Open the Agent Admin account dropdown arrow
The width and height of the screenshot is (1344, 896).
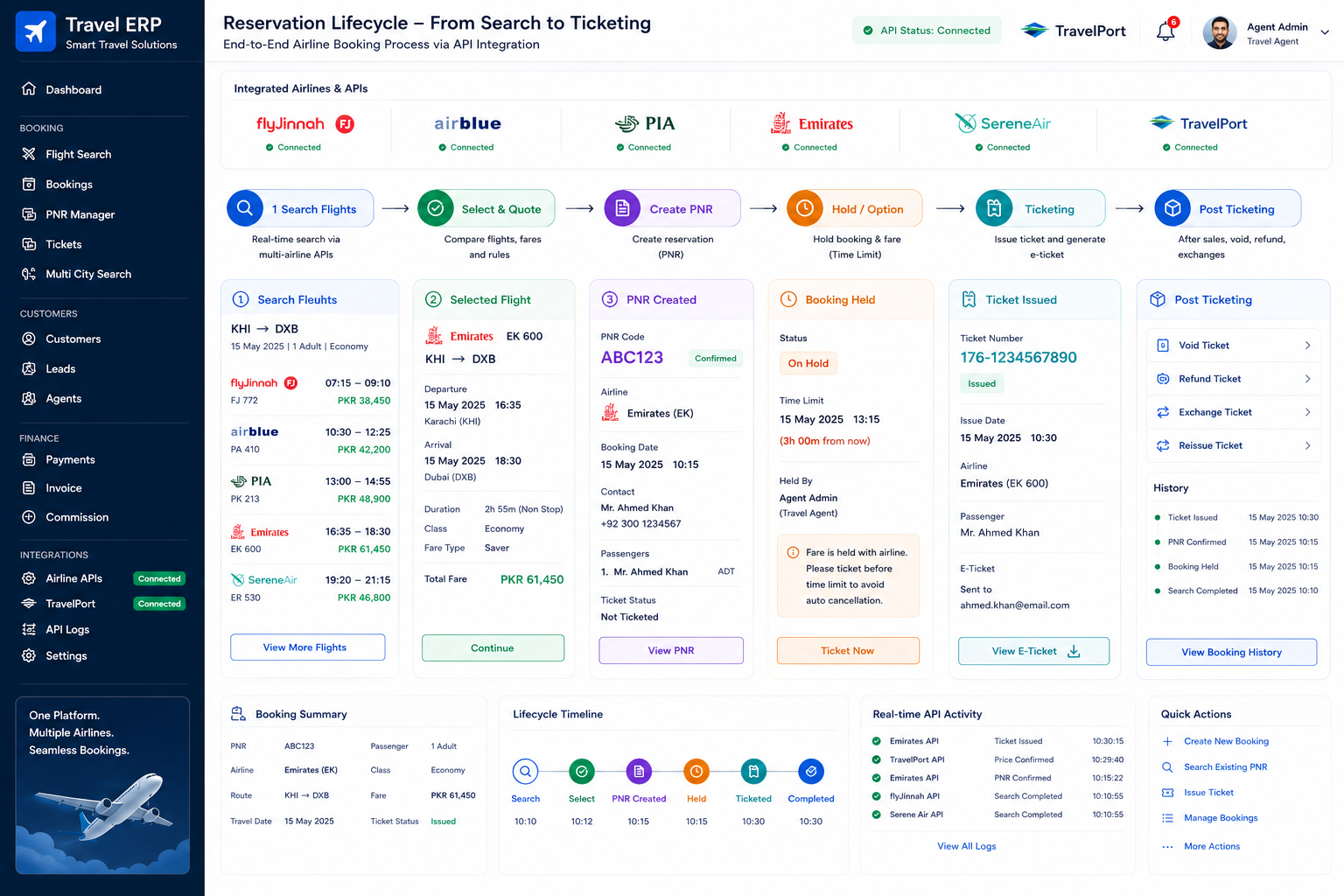[1325, 32]
